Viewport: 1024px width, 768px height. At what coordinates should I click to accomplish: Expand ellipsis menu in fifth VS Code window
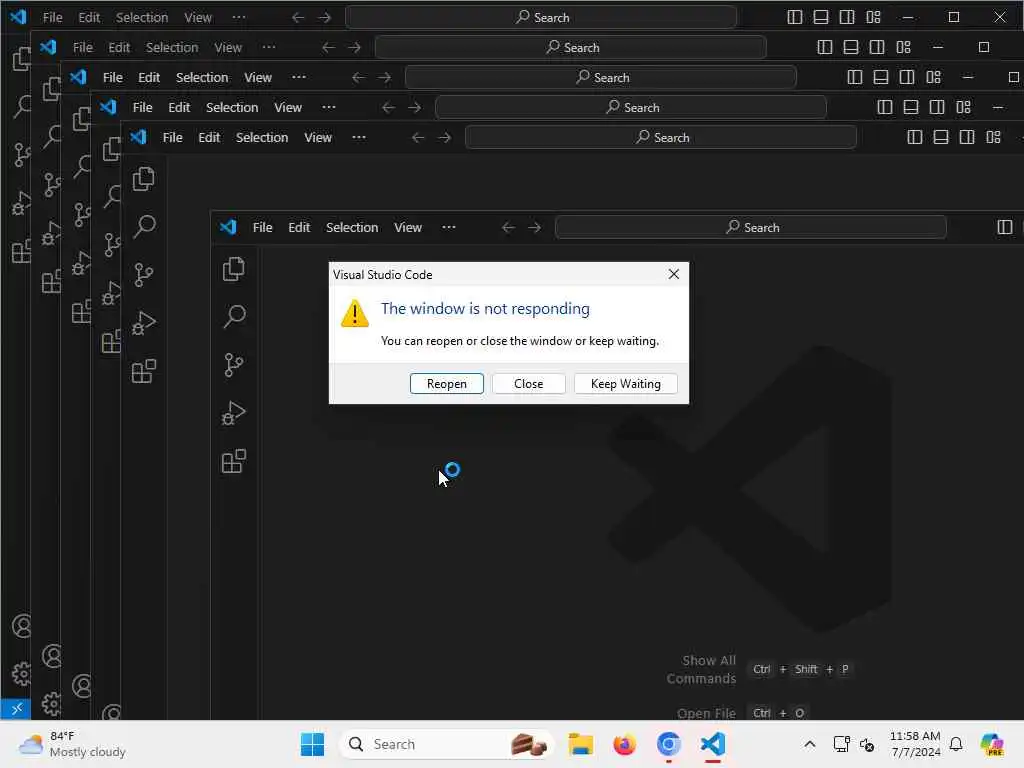(268, 47)
